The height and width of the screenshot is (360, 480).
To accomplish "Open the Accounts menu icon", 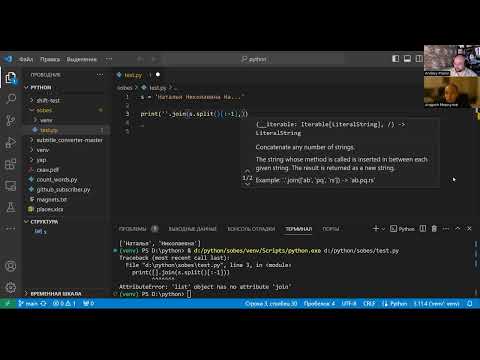I will click(x=11, y=266).
